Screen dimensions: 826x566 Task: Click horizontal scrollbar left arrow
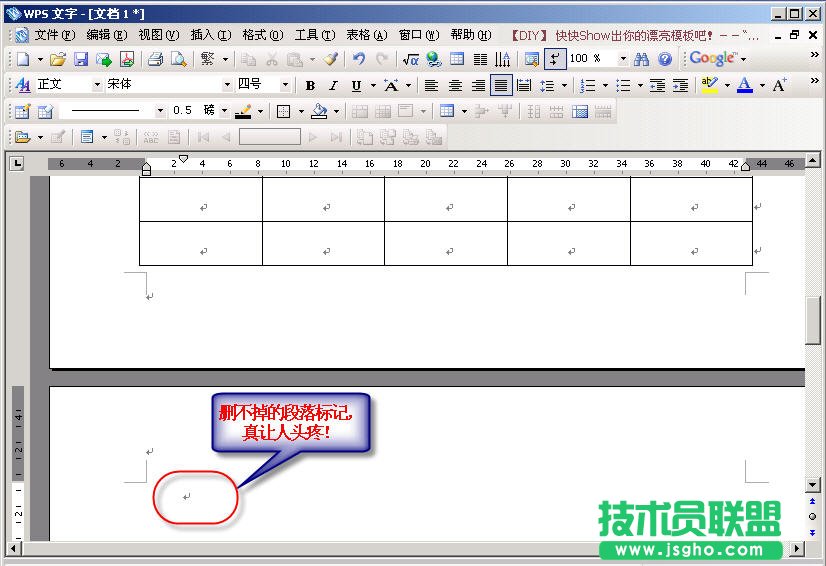(x=13, y=549)
